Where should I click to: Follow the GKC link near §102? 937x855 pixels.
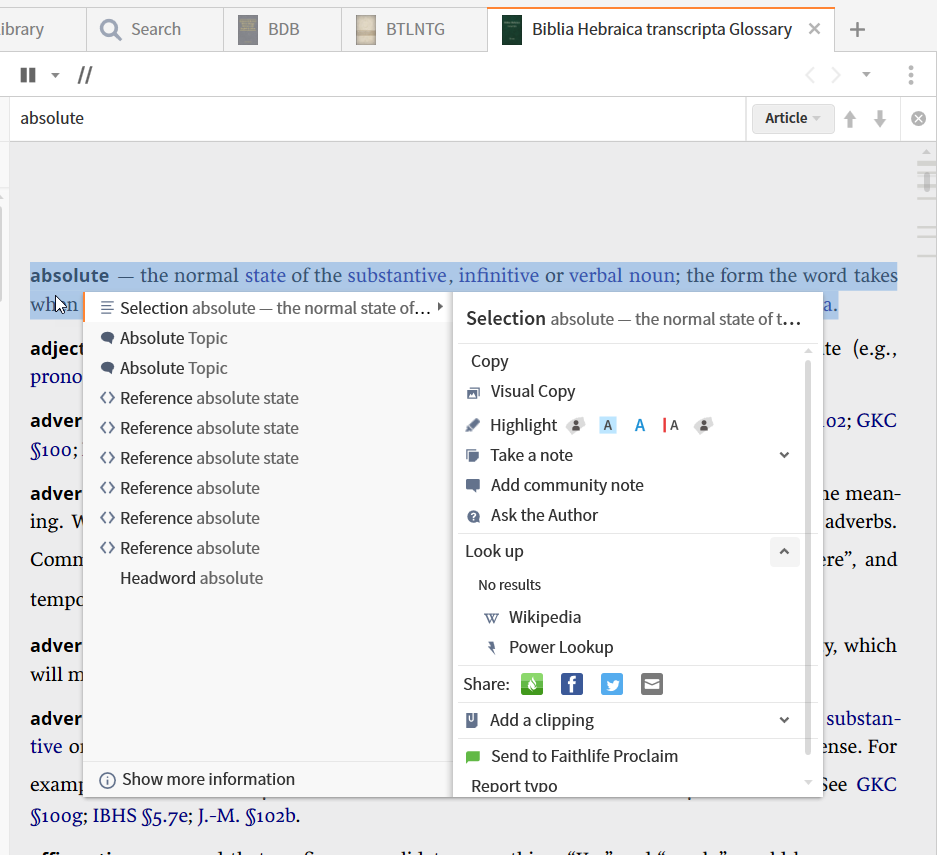coord(876,421)
